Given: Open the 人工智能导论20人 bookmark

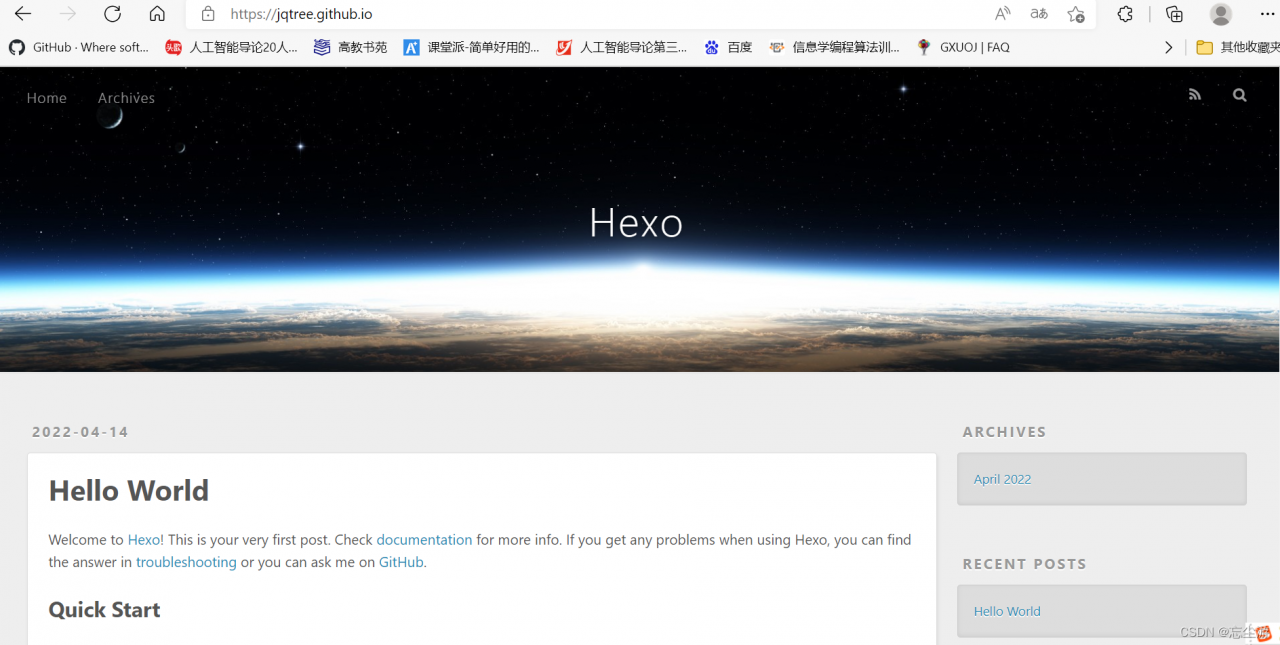Looking at the screenshot, I should 232,47.
